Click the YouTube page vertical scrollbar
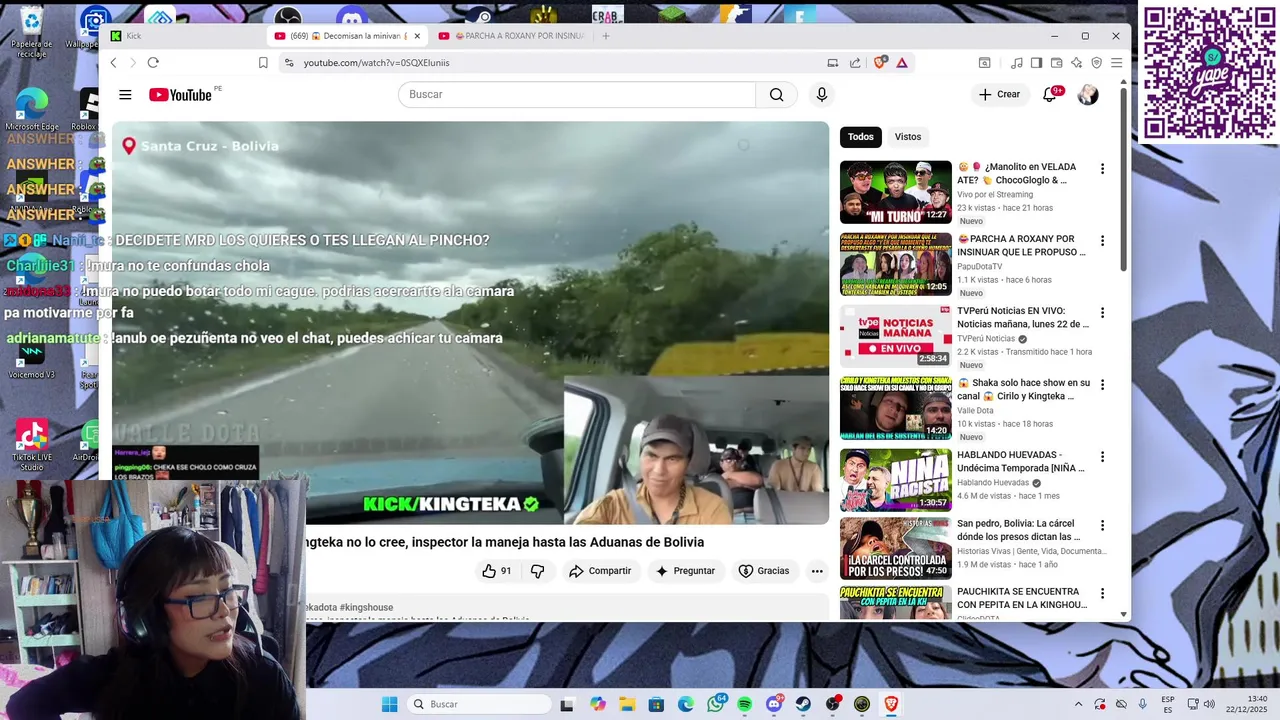 (1123, 180)
